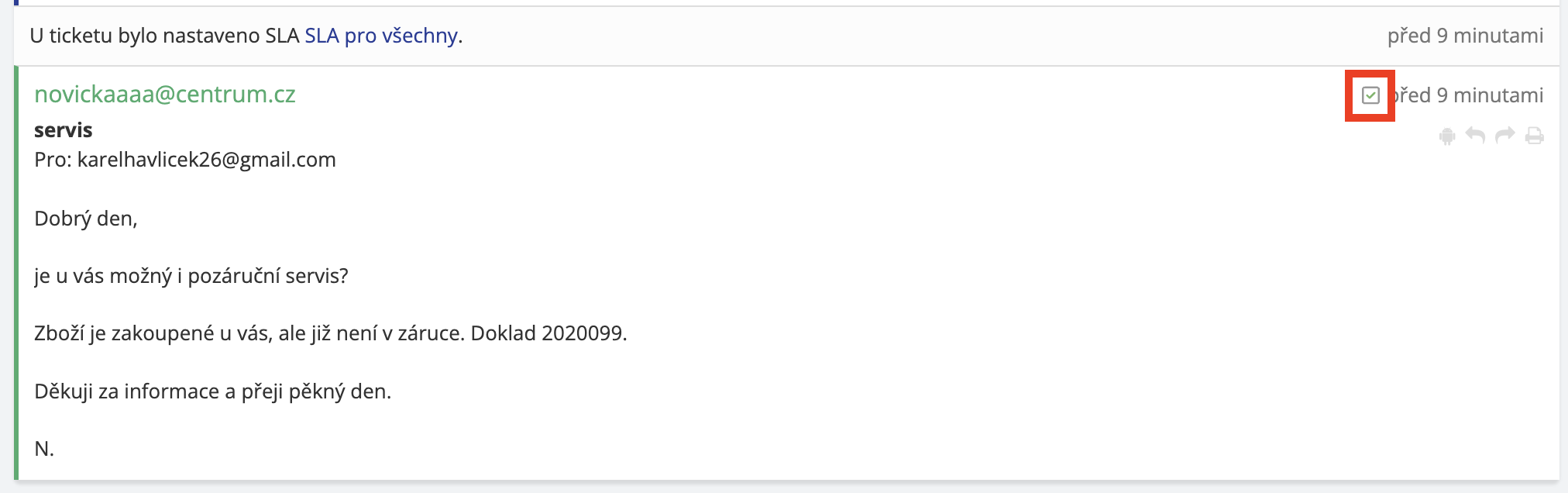Click the signature 'N.' at the message end
Screen dimensions: 1568x493
tap(44, 449)
